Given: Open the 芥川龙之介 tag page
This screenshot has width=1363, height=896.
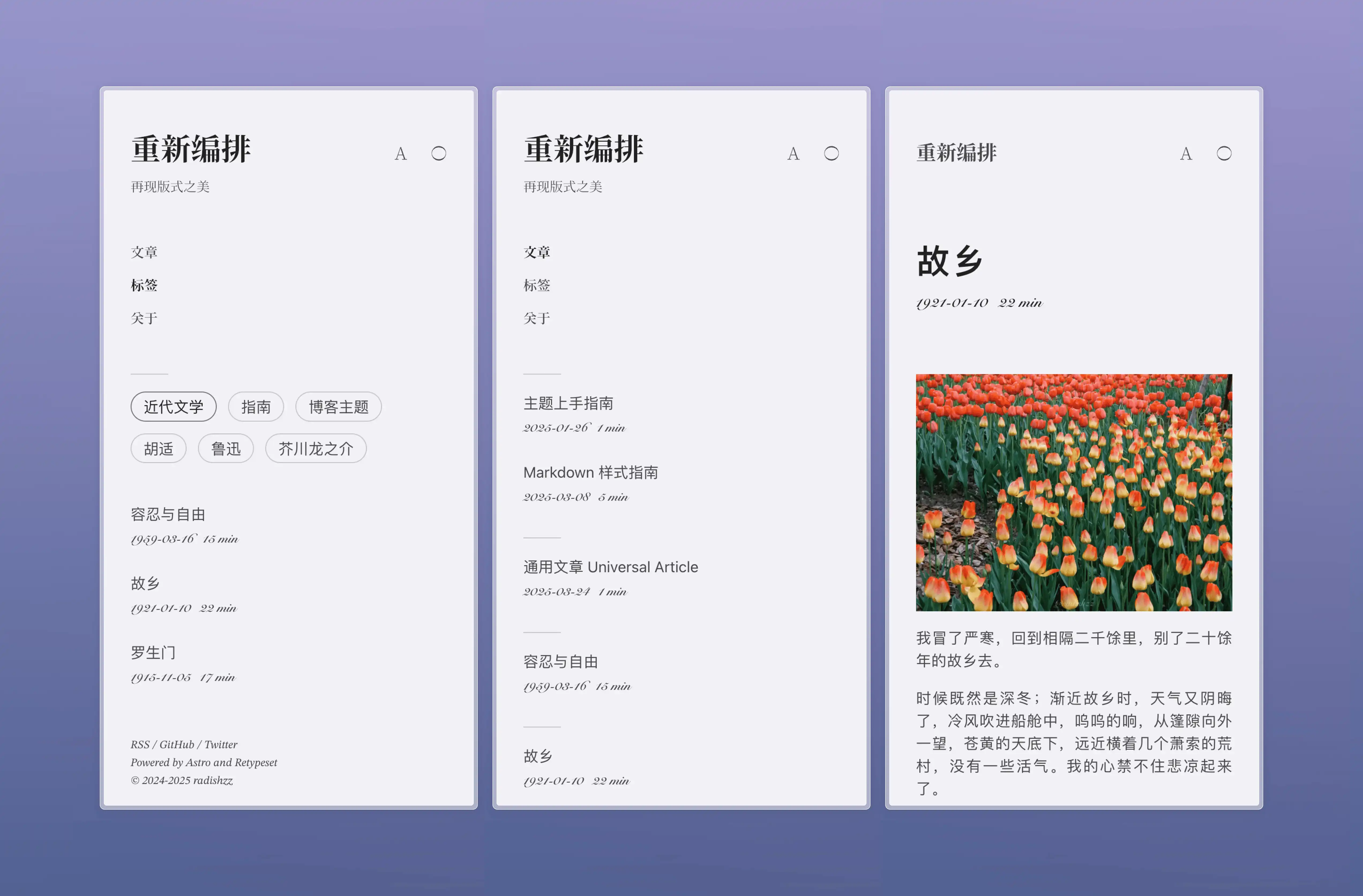Looking at the screenshot, I should (316, 448).
